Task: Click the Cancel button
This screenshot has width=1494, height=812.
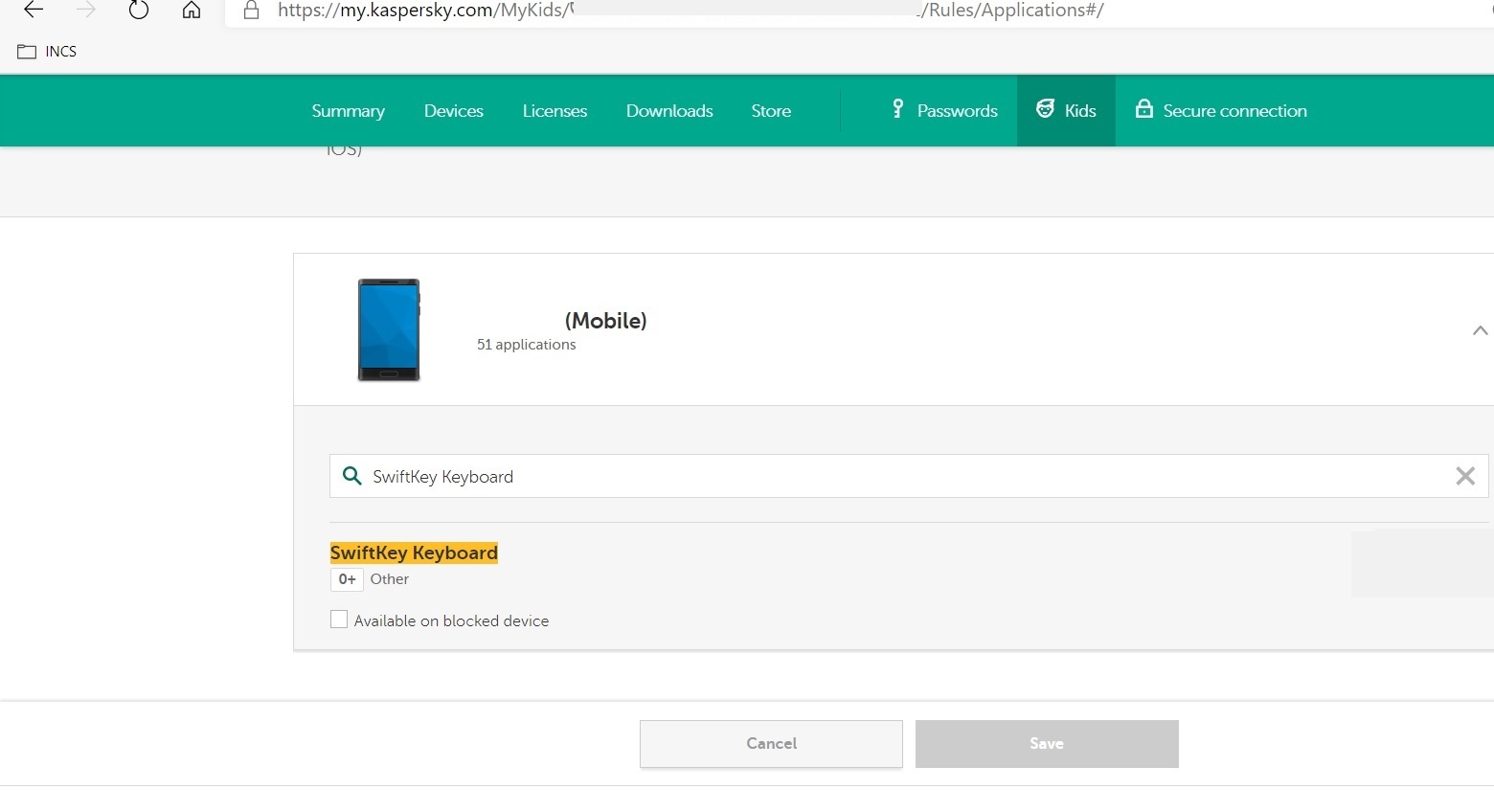Action: click(771, 744)
